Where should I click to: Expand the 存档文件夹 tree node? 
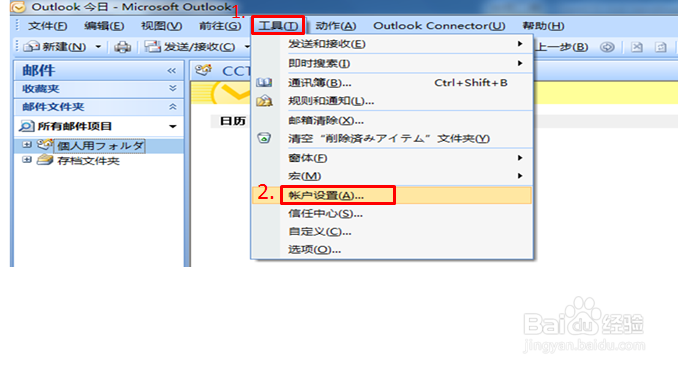(27, 160)
